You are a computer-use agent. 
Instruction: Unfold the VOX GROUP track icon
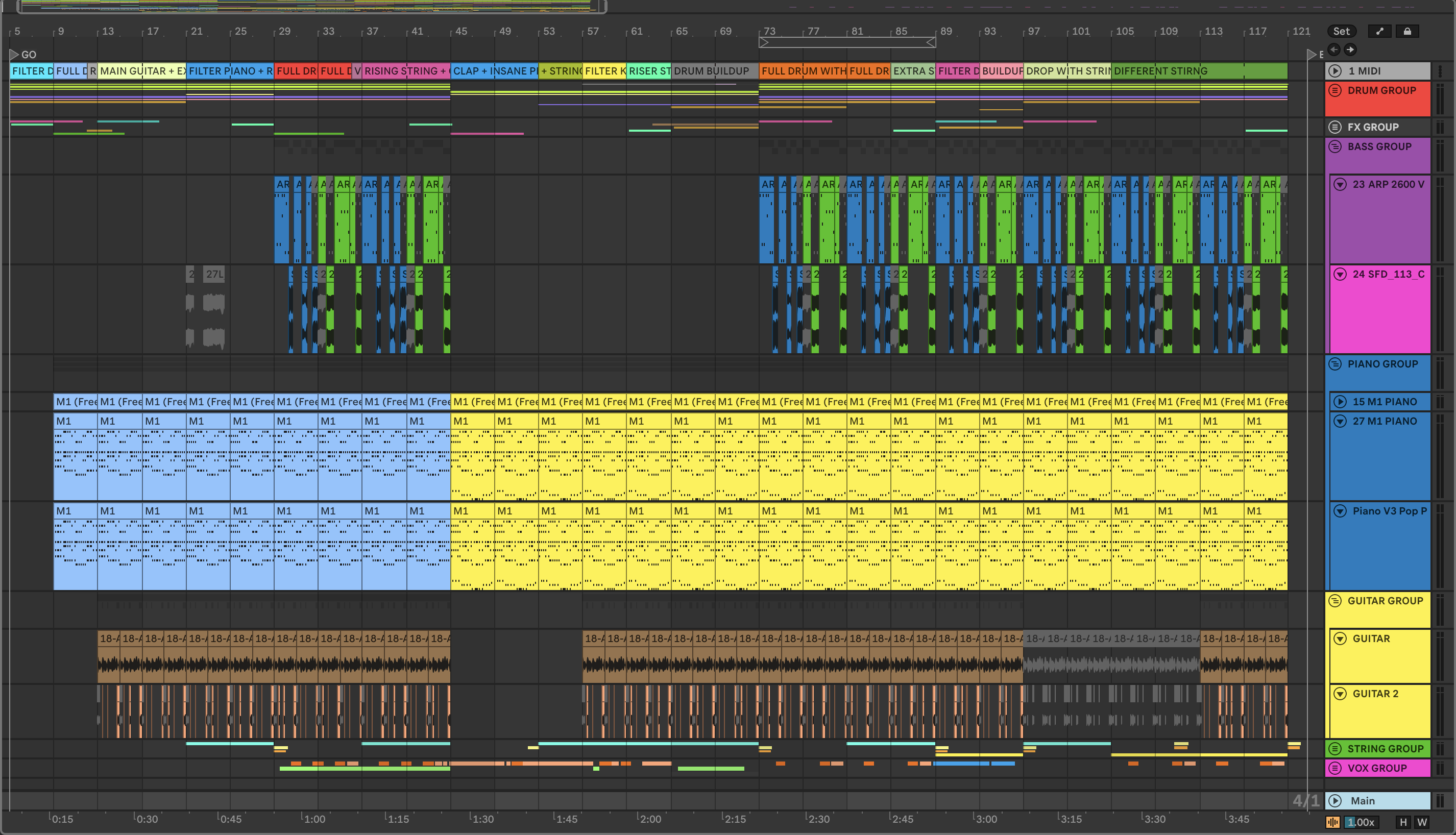pos(1335,769)
